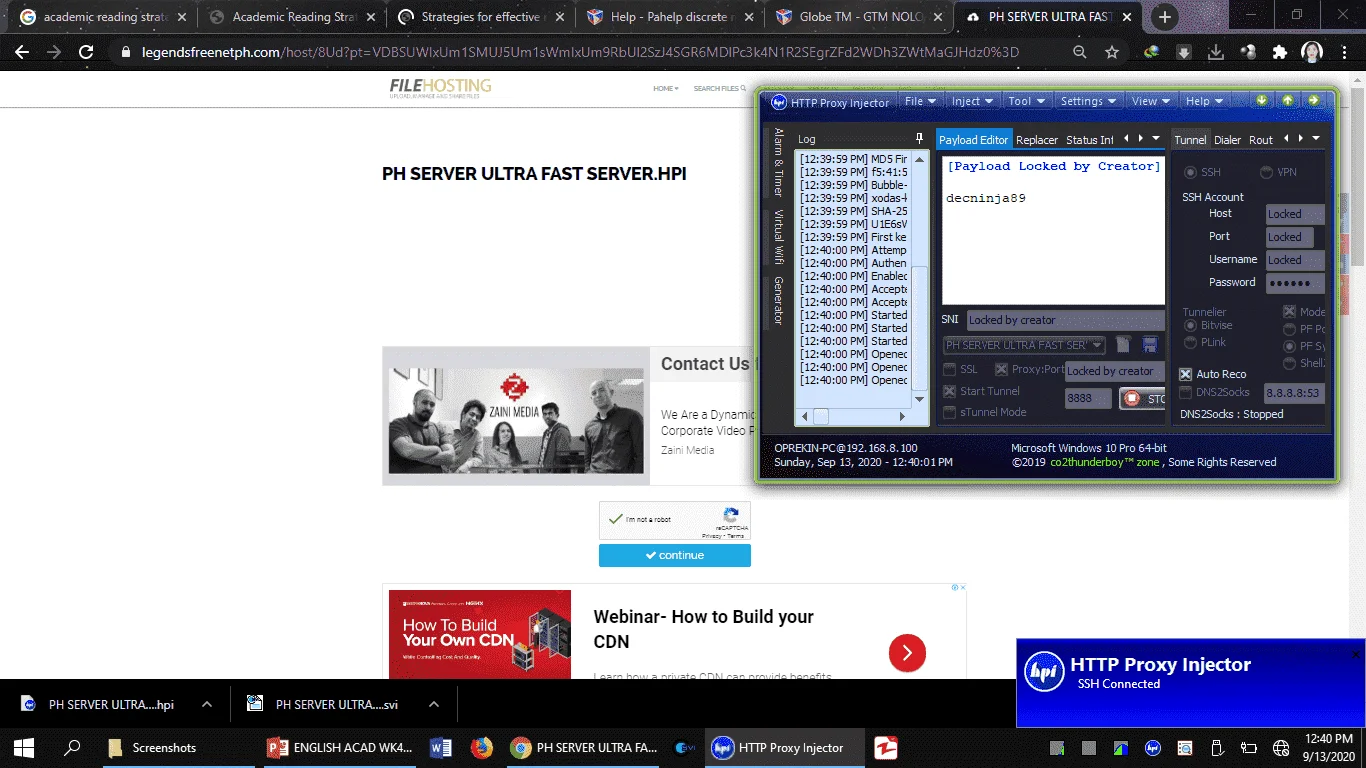Viewport: 1366px width, 768px height.
Task: Toggle the Proxy:Port checkbox
Action: tap(1001, 369)
